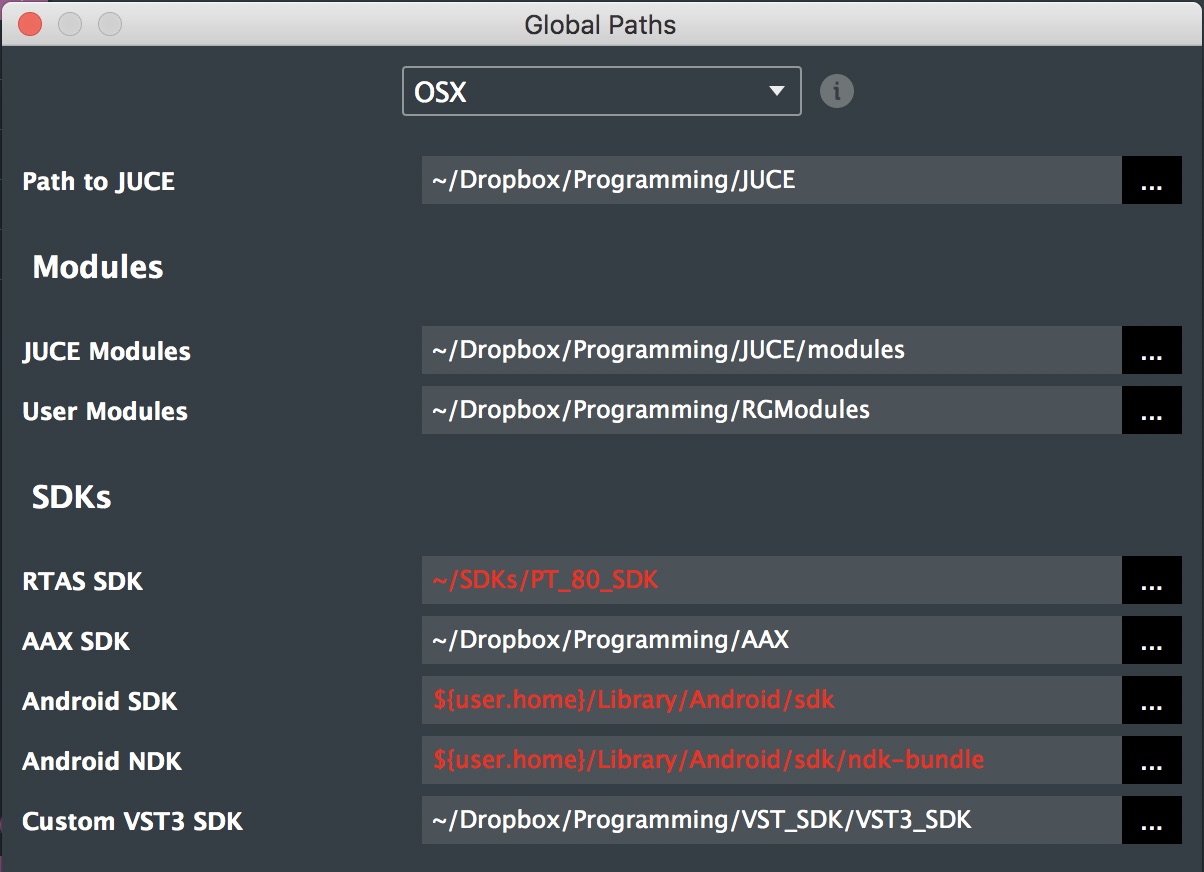
Task: Click the dropdown arrow next to OSX
Action: 776,91
